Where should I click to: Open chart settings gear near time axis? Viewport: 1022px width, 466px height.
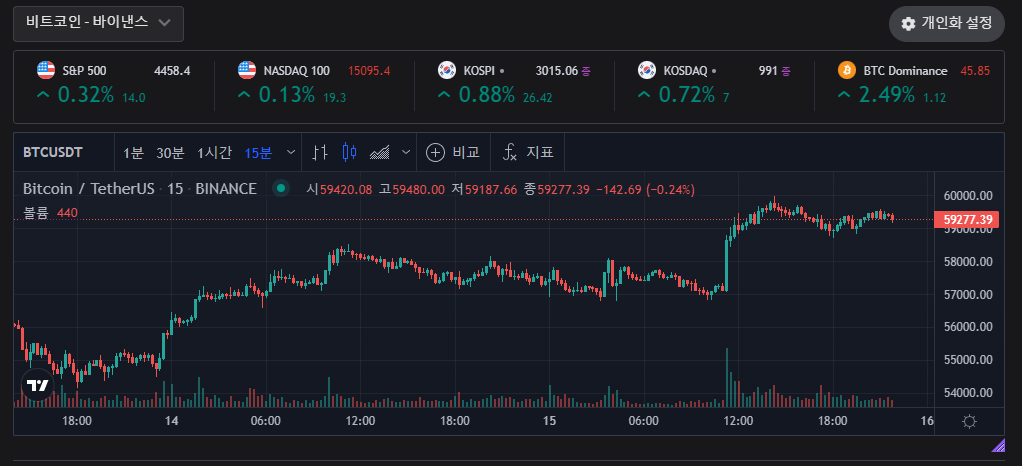pos(969,422)
